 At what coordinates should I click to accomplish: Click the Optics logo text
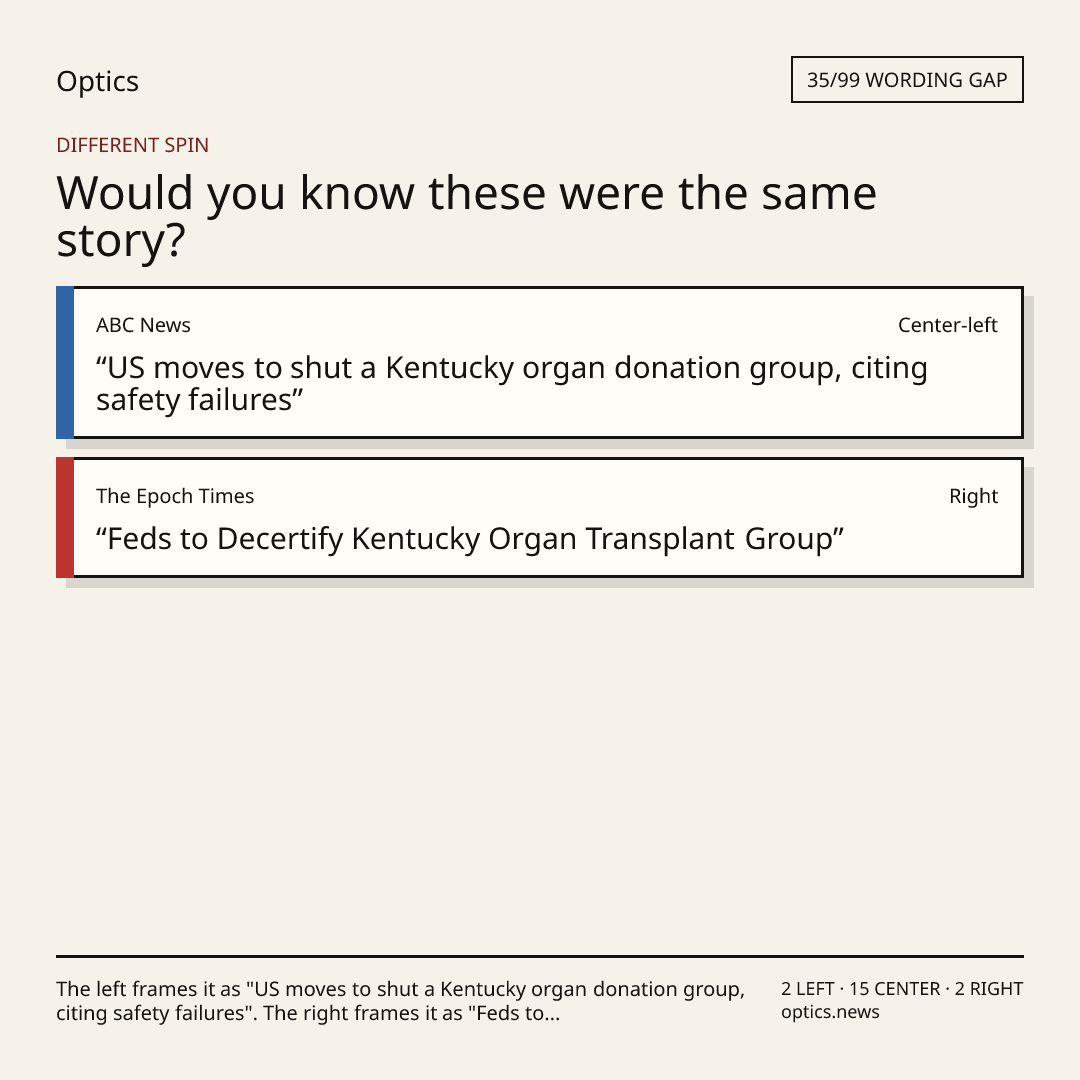97,81
